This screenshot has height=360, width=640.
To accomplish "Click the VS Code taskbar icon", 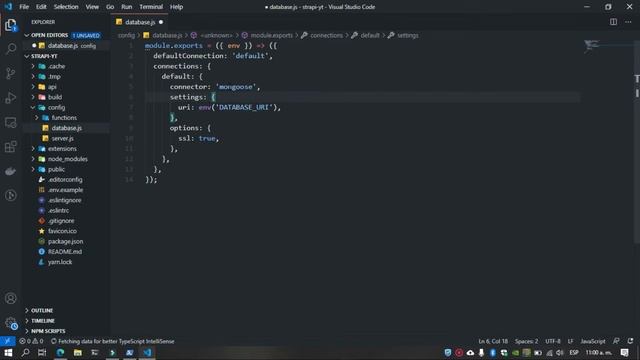I will (147, 353).
